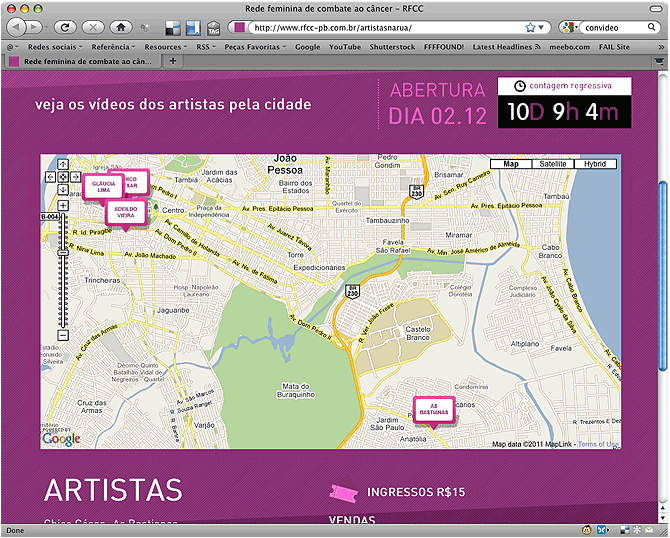This screenshot has width=670, height=538.
Task: Open the FFFFOUND! bookmark
Action: [x=444, y=47]
